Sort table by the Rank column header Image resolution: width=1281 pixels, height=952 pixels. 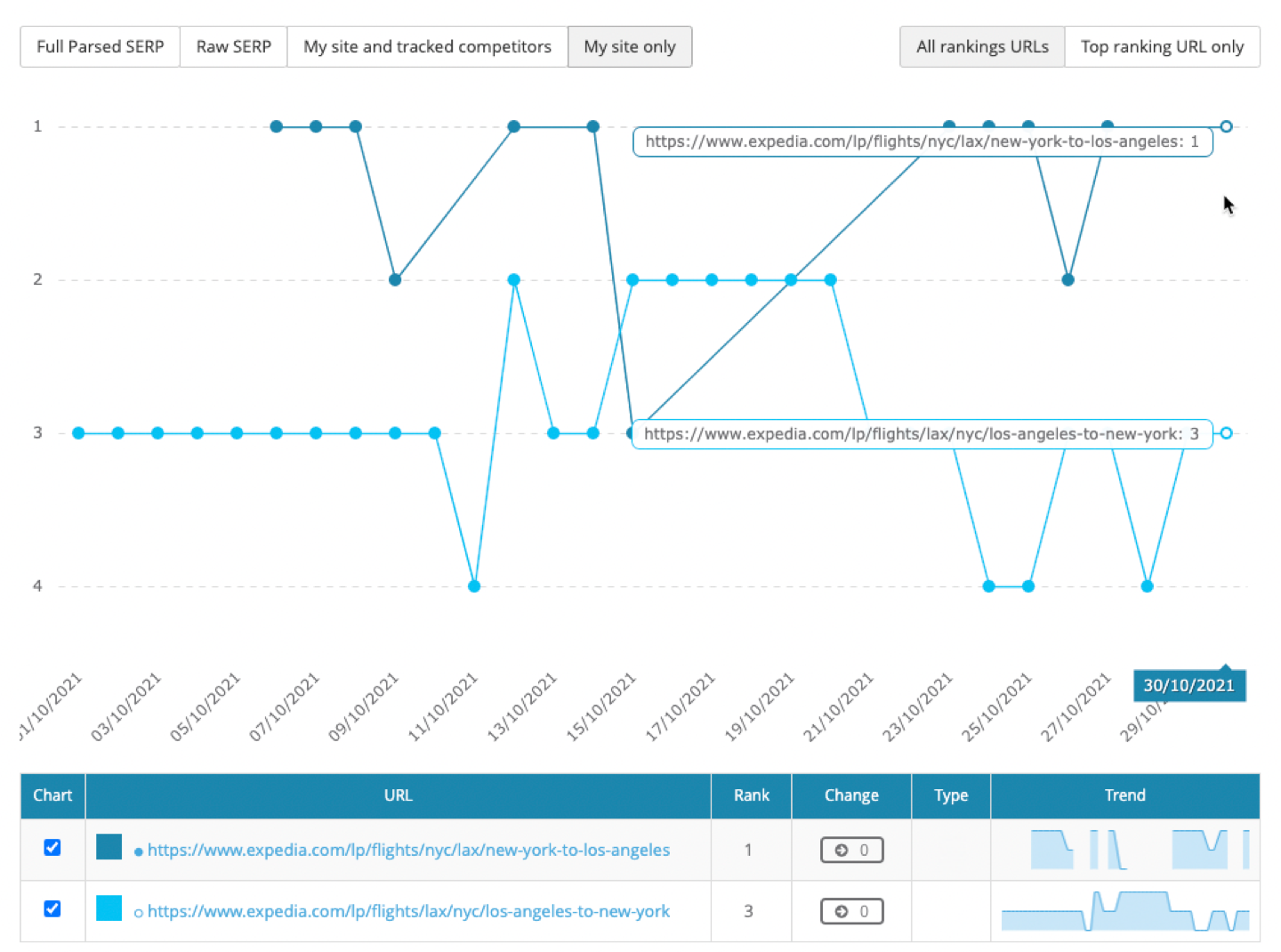pyautogui.click(x=751, y=795)
